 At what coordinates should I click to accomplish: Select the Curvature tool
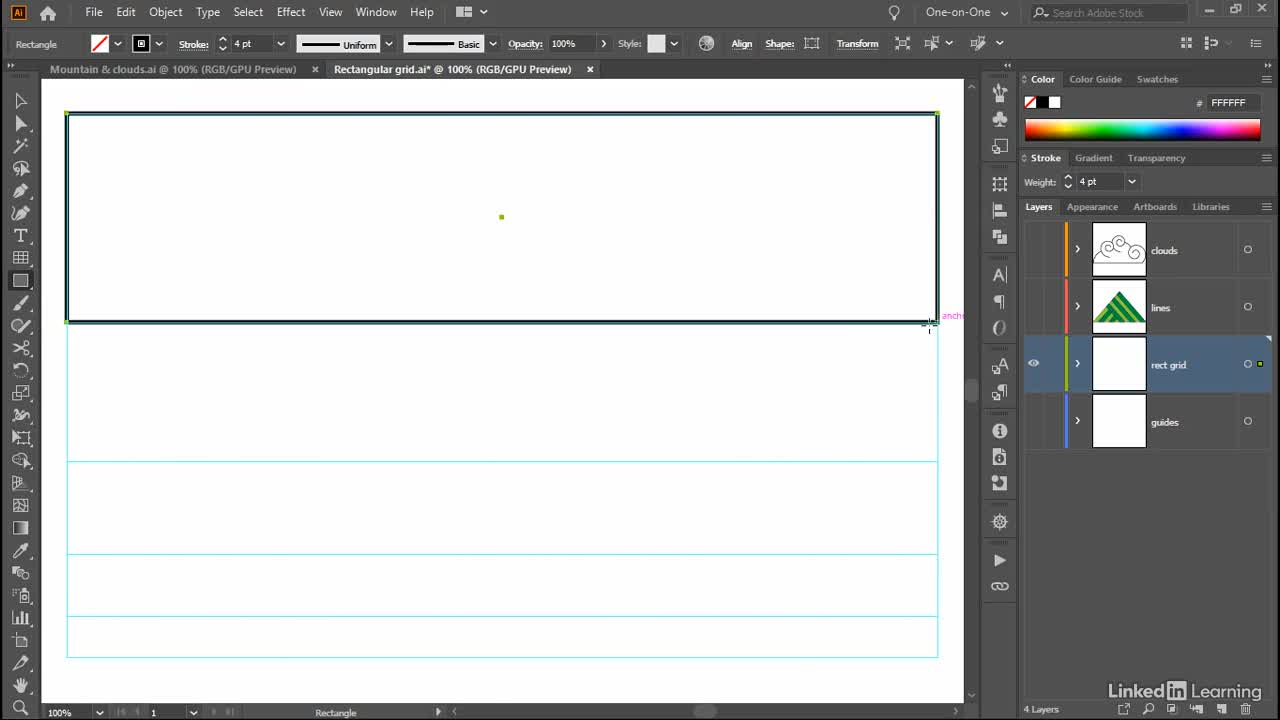[x=20, y=213]
